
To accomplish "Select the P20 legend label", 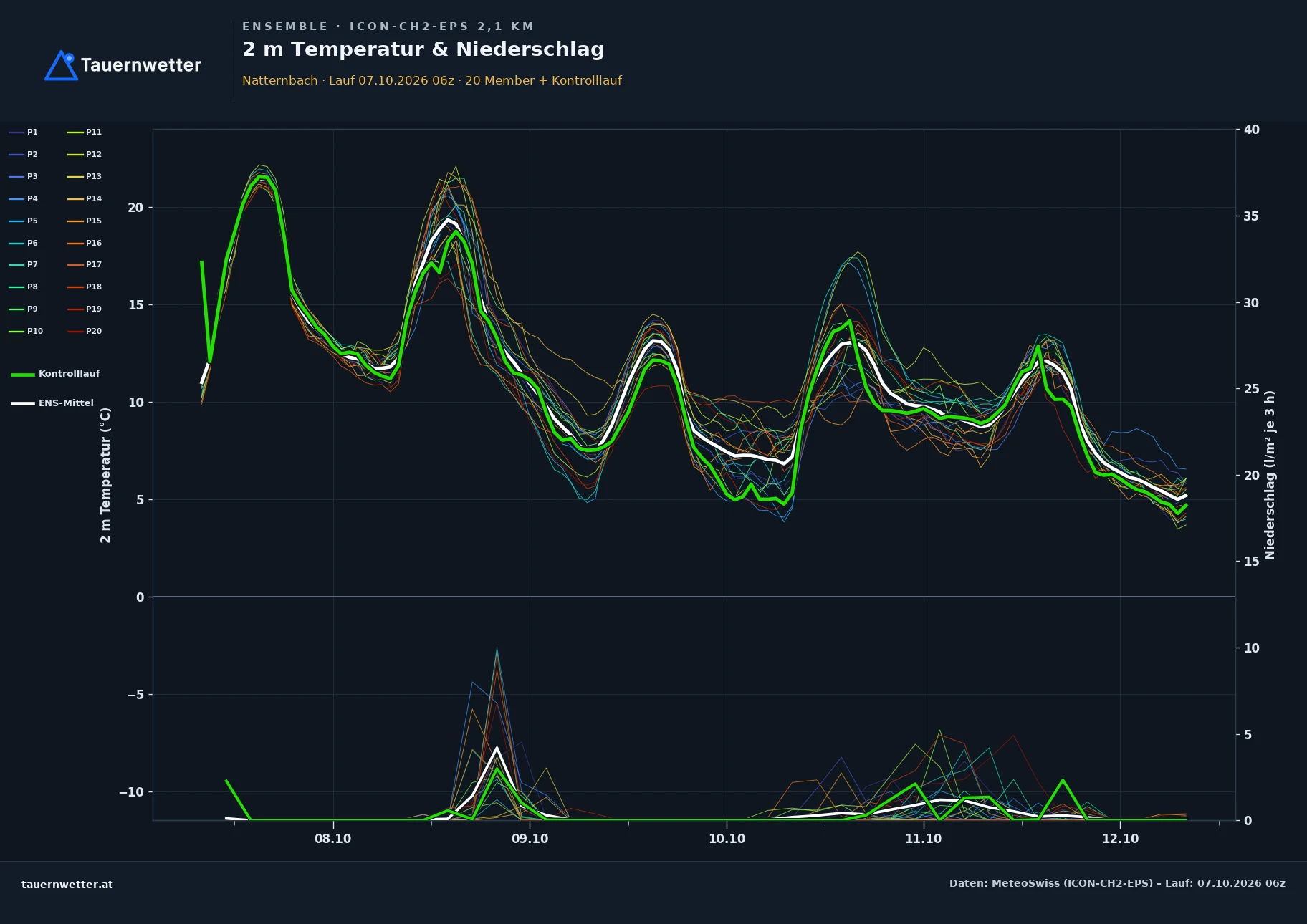I will [94, 331].
